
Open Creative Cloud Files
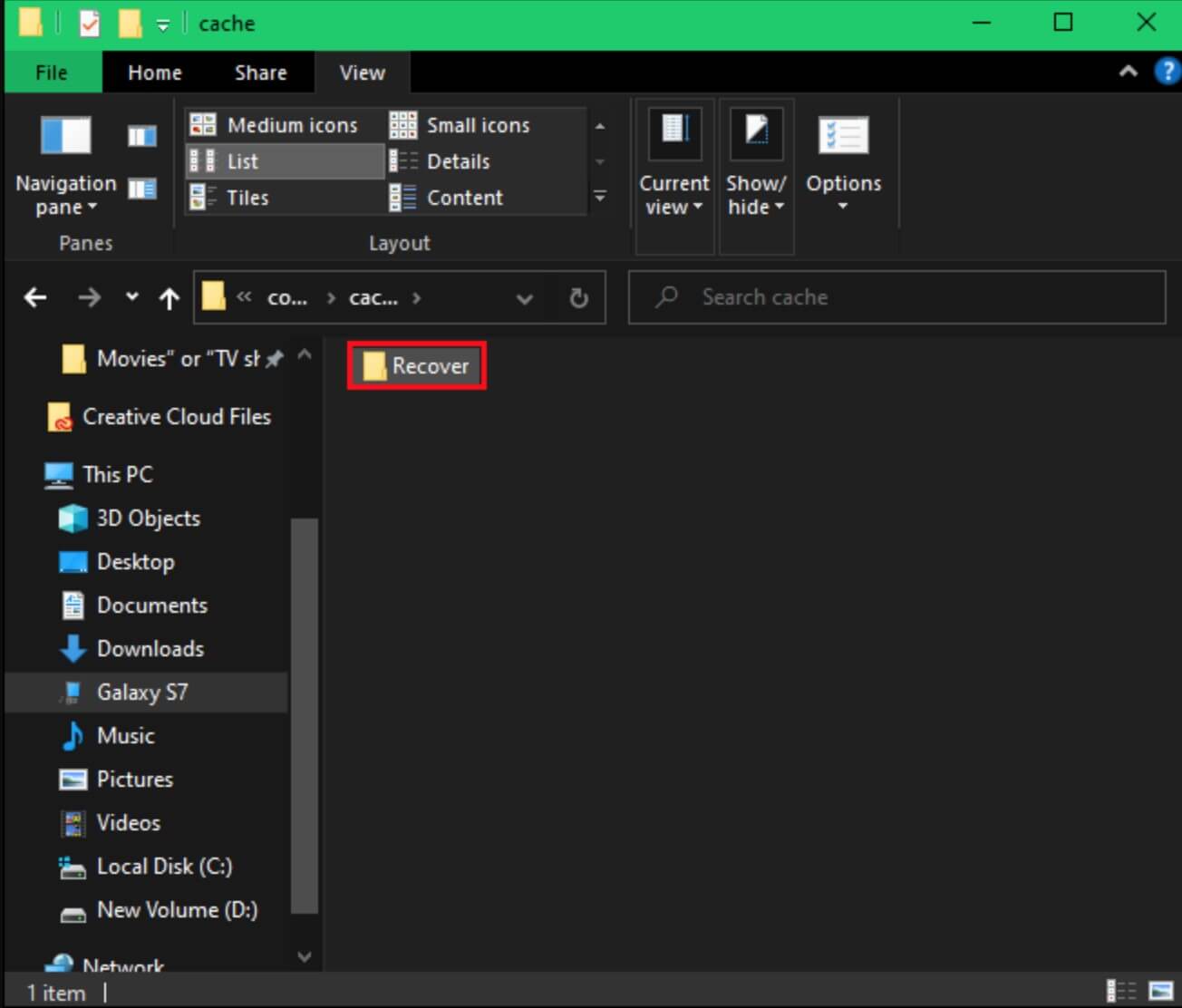pos(160,417)
